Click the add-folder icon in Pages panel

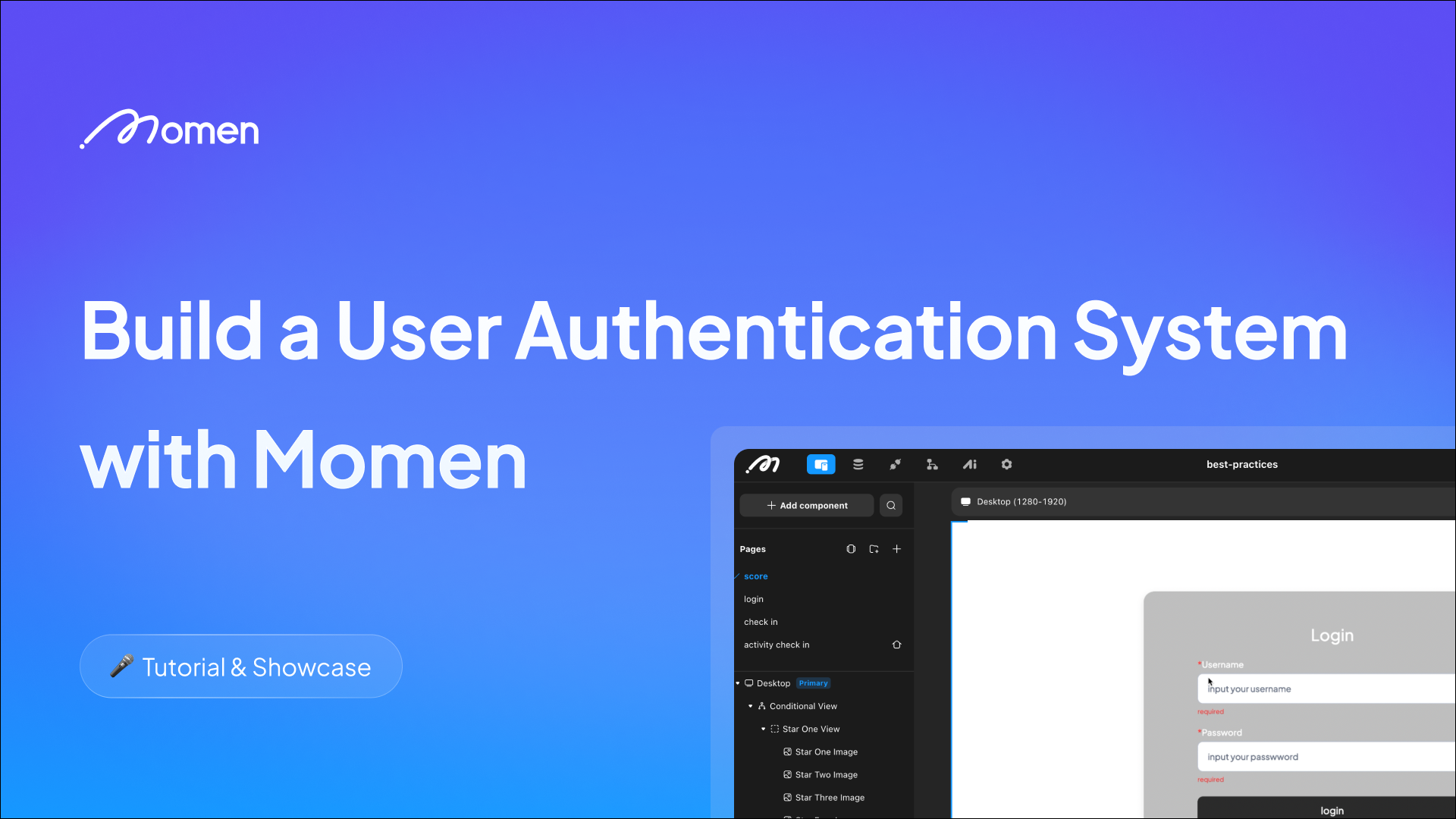tap(874, 548)
